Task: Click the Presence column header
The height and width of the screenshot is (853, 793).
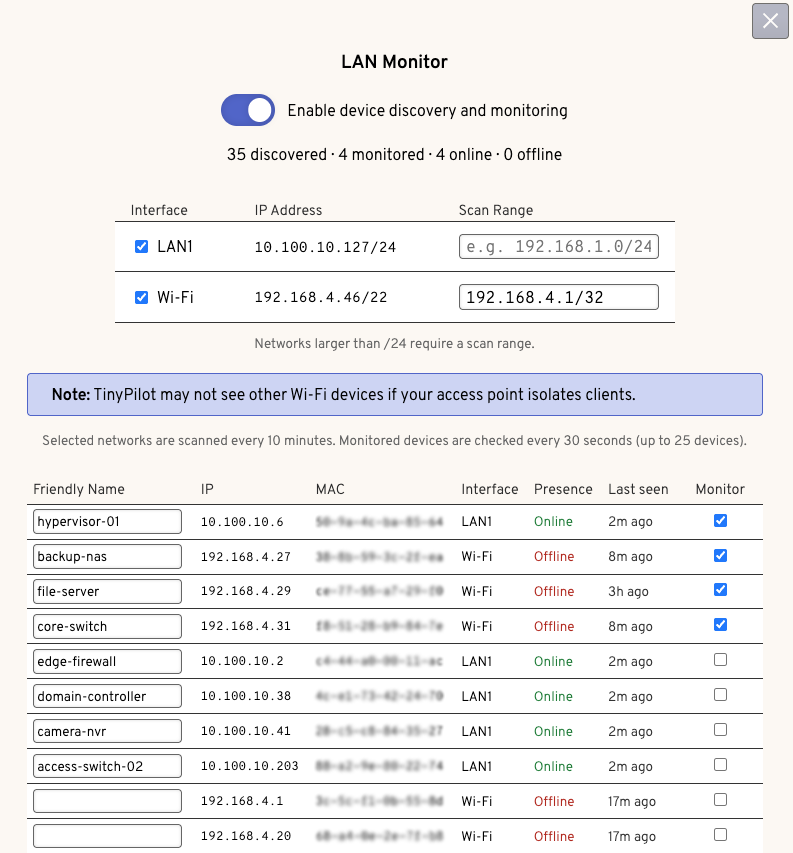Action: pos(563,489)
